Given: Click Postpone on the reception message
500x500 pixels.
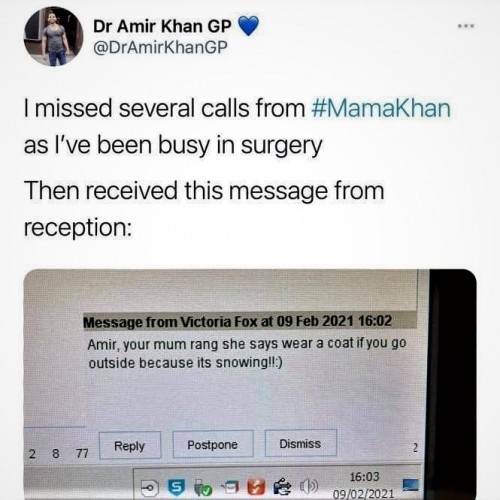Looking at the screenshot, I should [213, 444].
